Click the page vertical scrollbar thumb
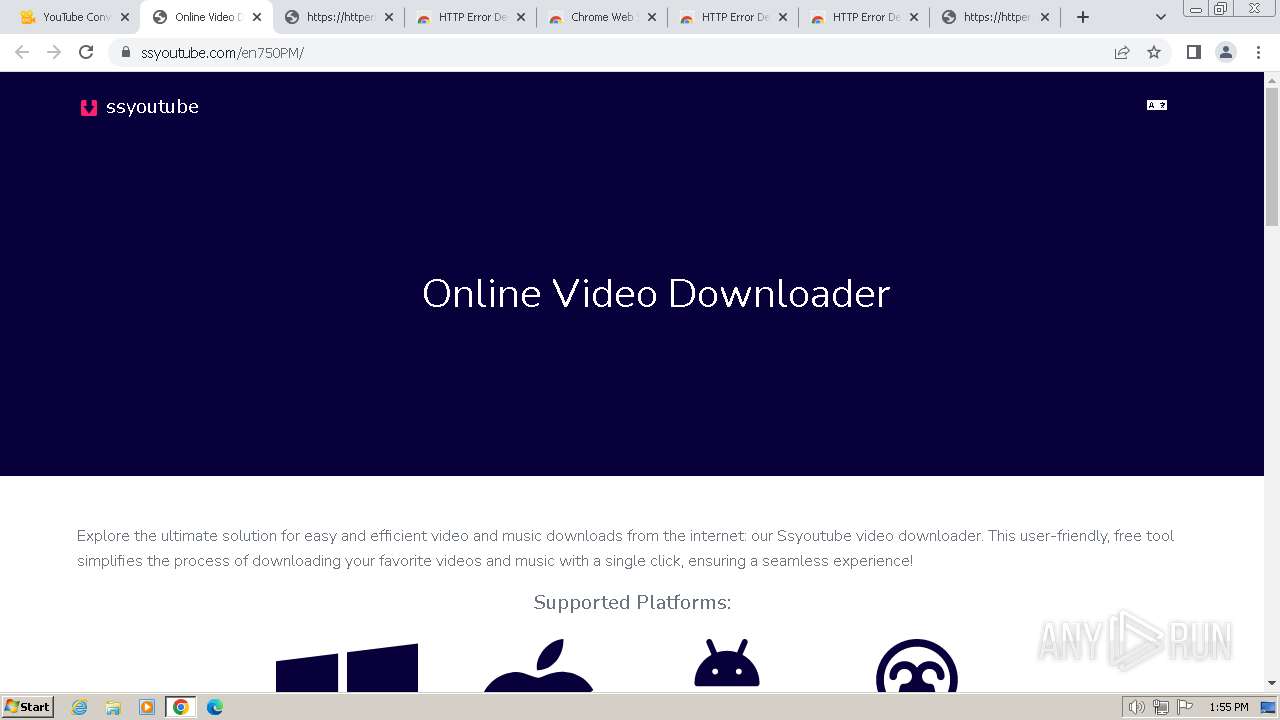 1272,157
